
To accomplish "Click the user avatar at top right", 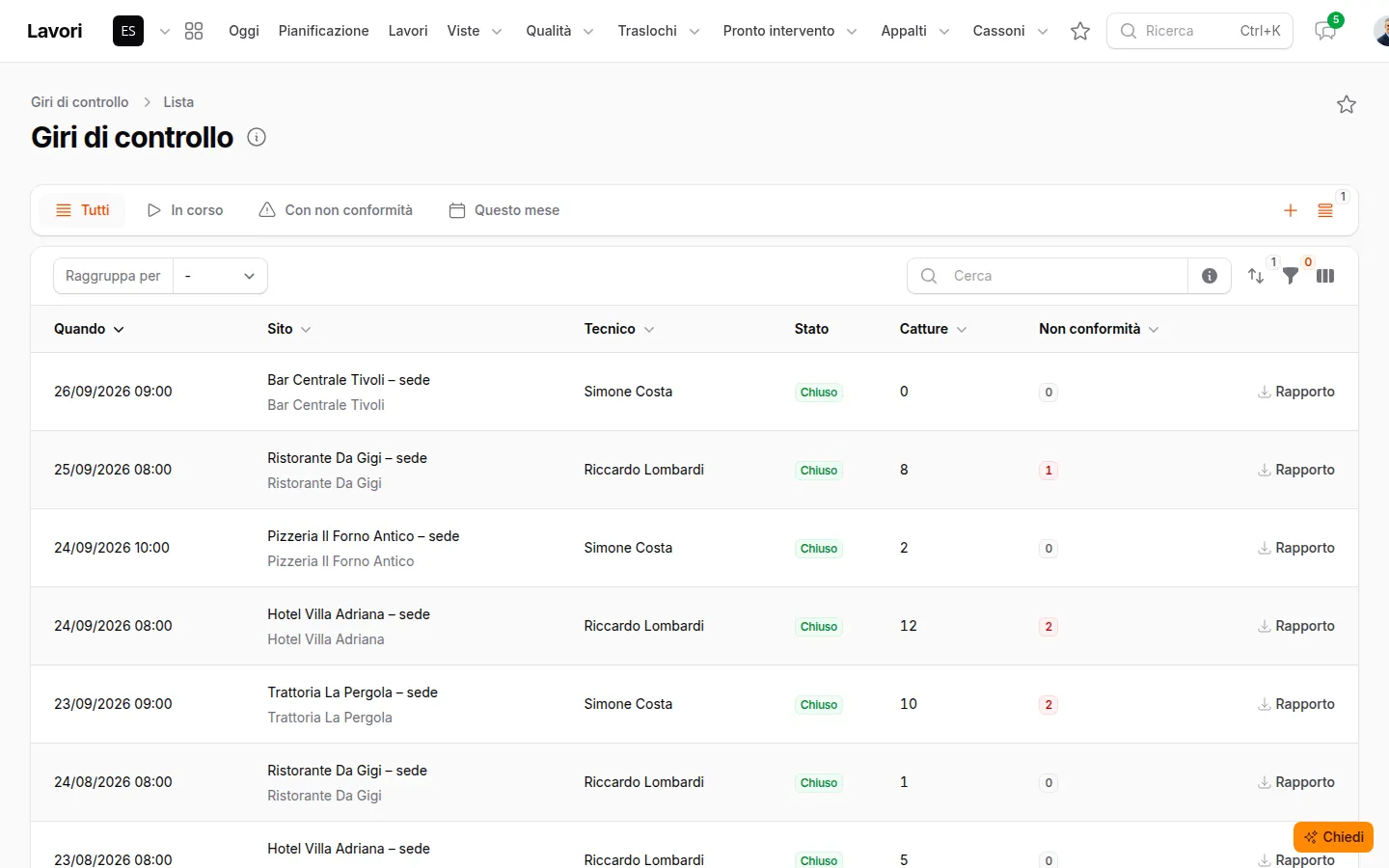I will point(1381,31).
